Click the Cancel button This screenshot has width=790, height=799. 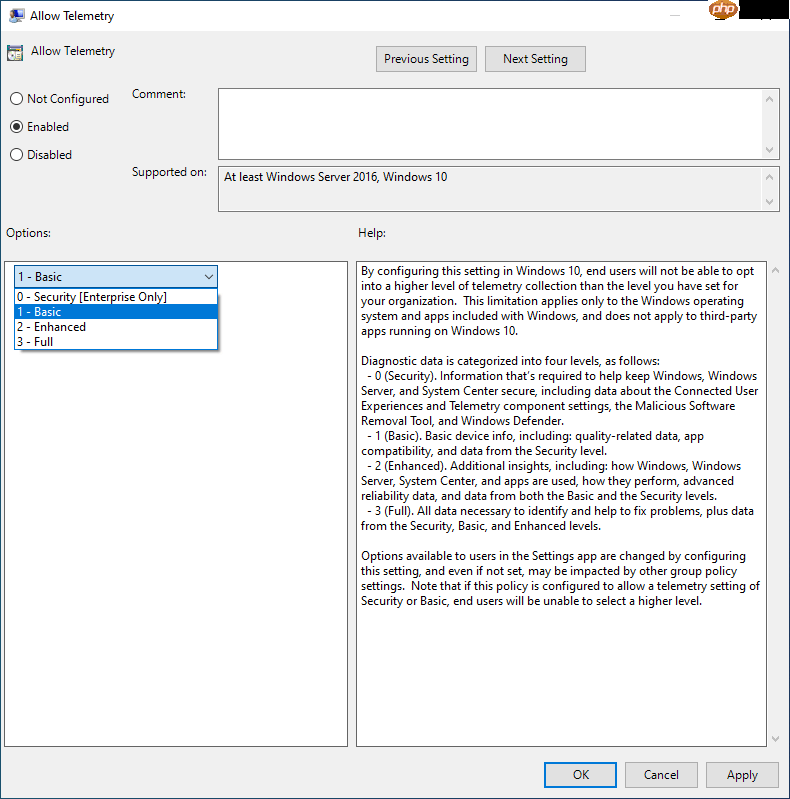tap(661, 775)
